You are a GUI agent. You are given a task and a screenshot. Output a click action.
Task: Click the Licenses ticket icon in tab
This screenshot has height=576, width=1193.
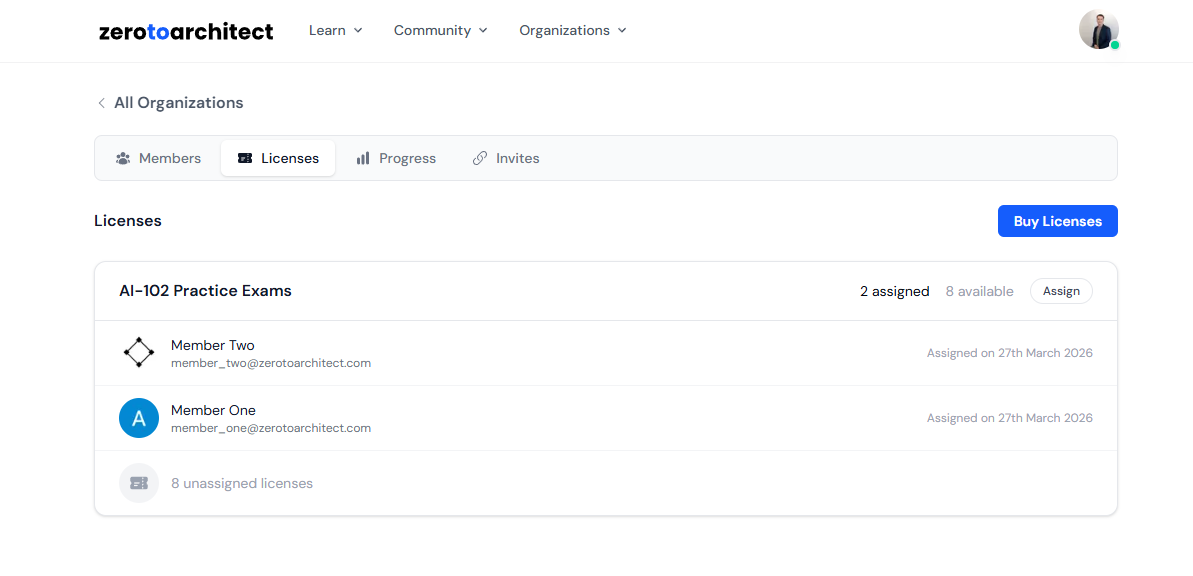click(245, 158)
